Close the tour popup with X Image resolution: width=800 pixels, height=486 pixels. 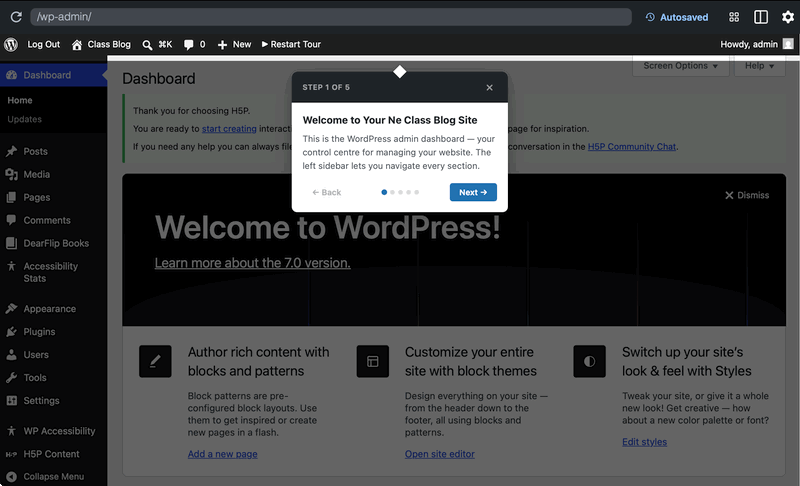[489, 87]
